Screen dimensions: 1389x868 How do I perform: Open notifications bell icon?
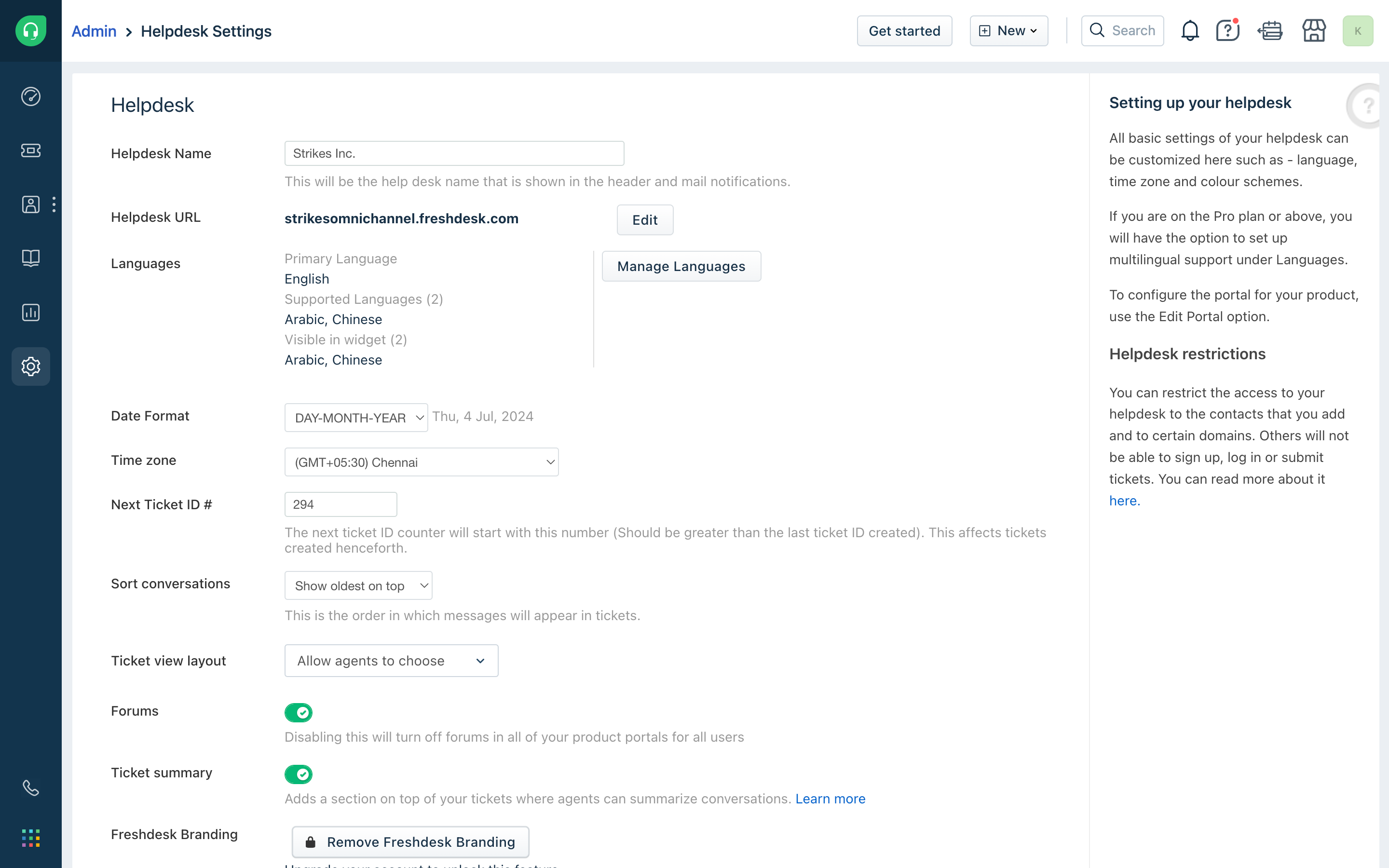1190,31
